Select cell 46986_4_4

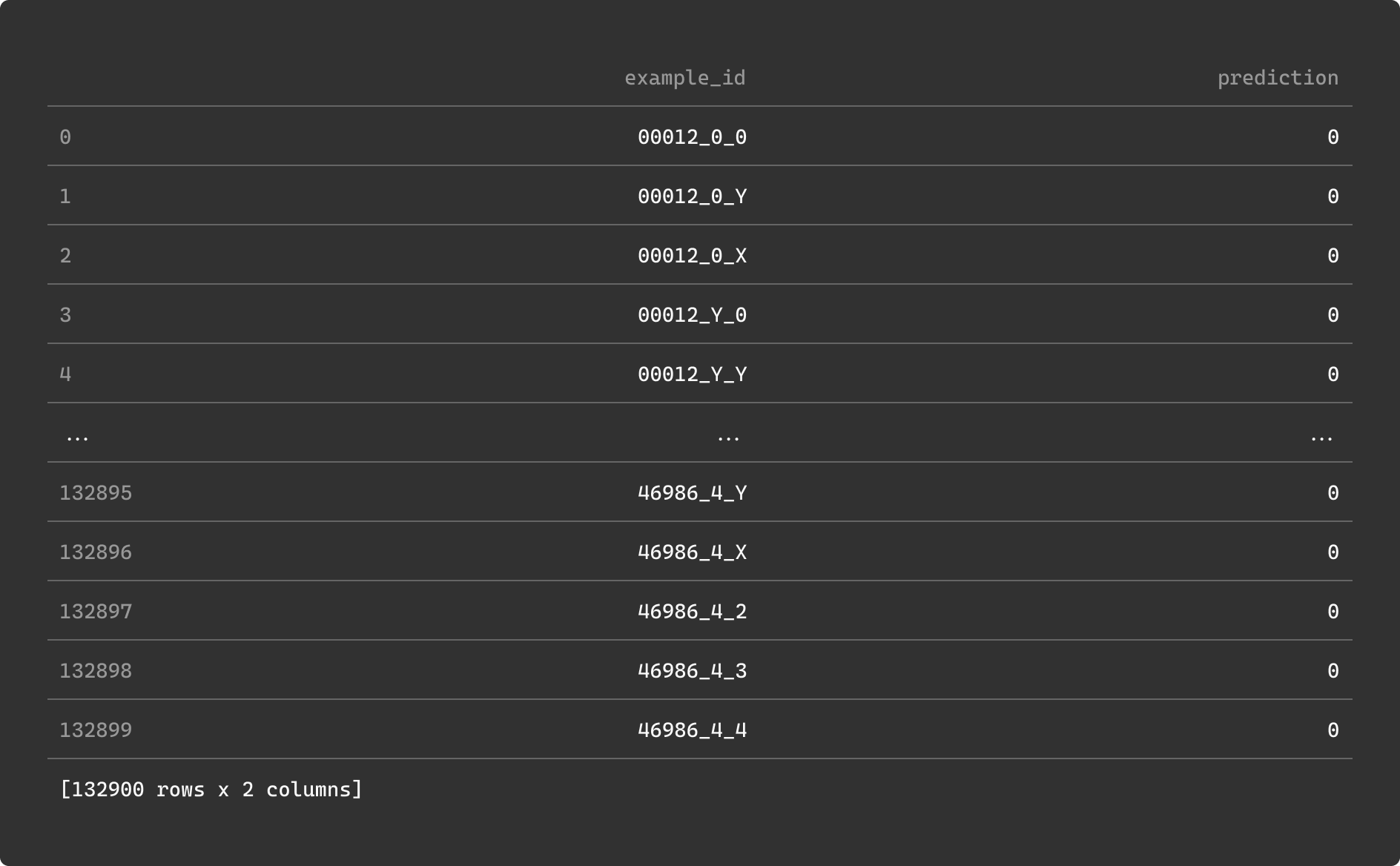pyautogui.click(x=692, y=730)
